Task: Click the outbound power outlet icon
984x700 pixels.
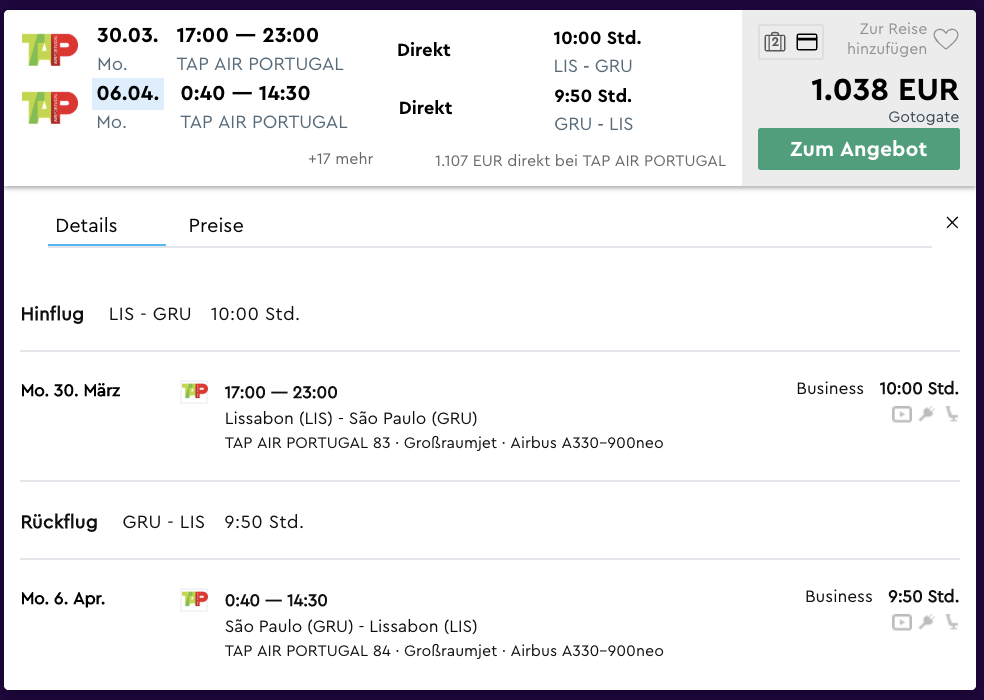Action: click(x=927, y=414)
